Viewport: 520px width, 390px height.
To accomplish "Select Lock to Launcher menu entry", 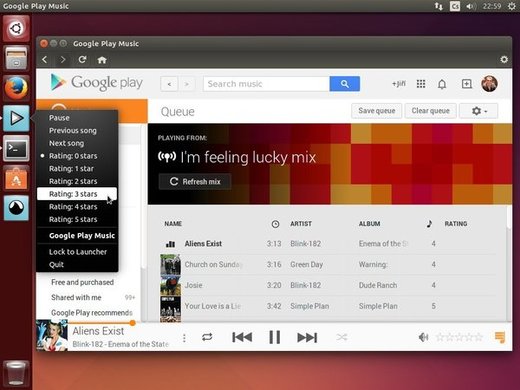I will click(77, 252).
